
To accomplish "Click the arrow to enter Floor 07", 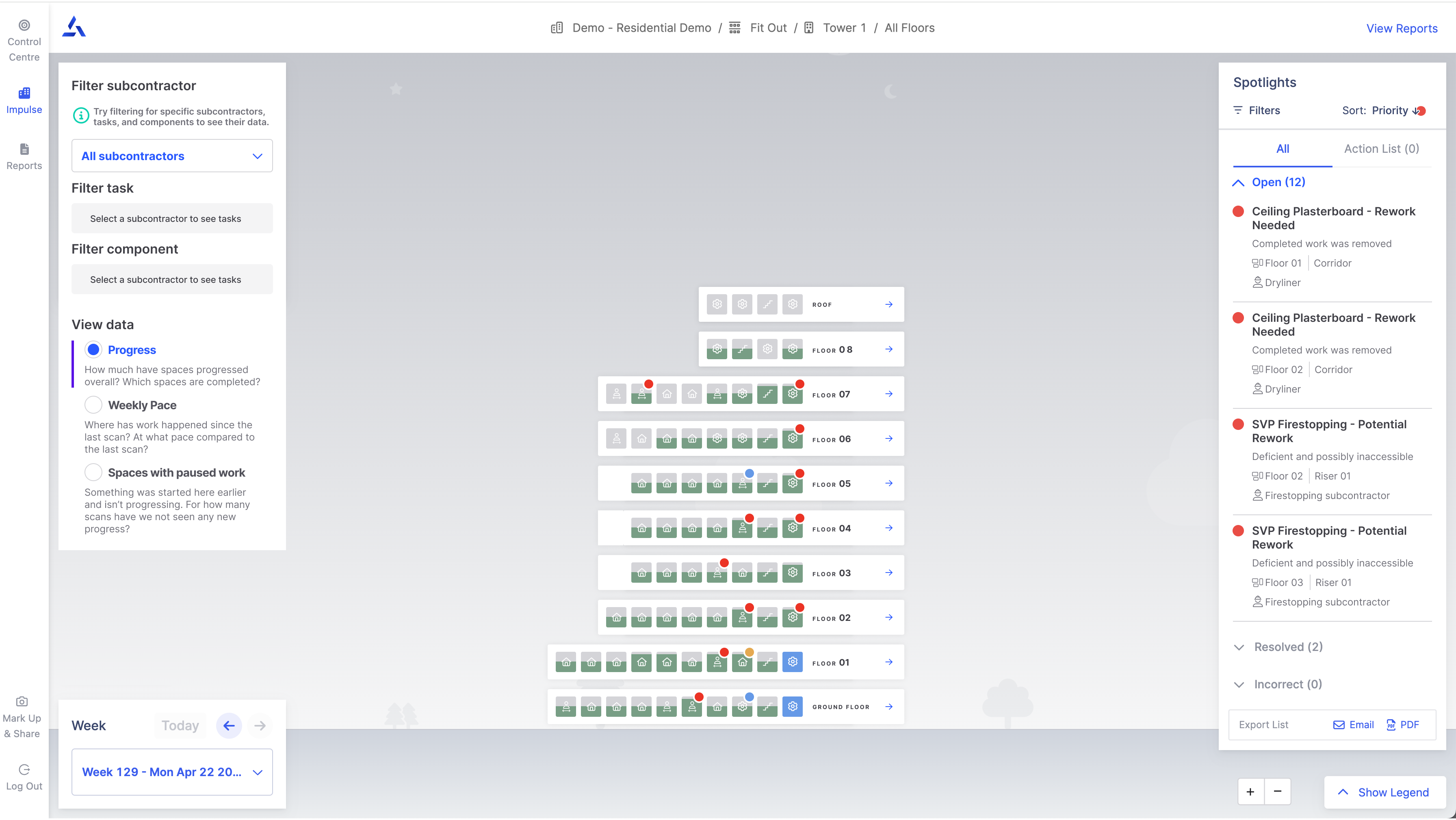I will click(x=889, y=394).
